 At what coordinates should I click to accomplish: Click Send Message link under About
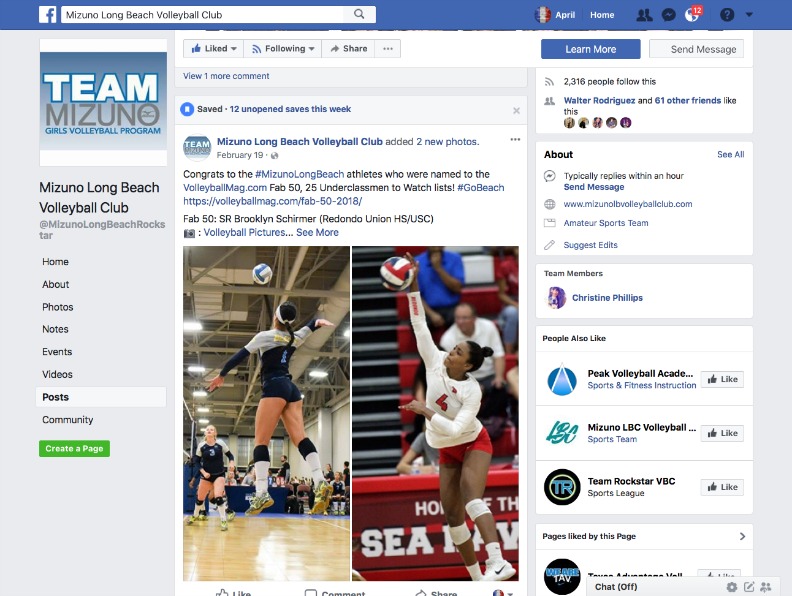pos(594,187)
